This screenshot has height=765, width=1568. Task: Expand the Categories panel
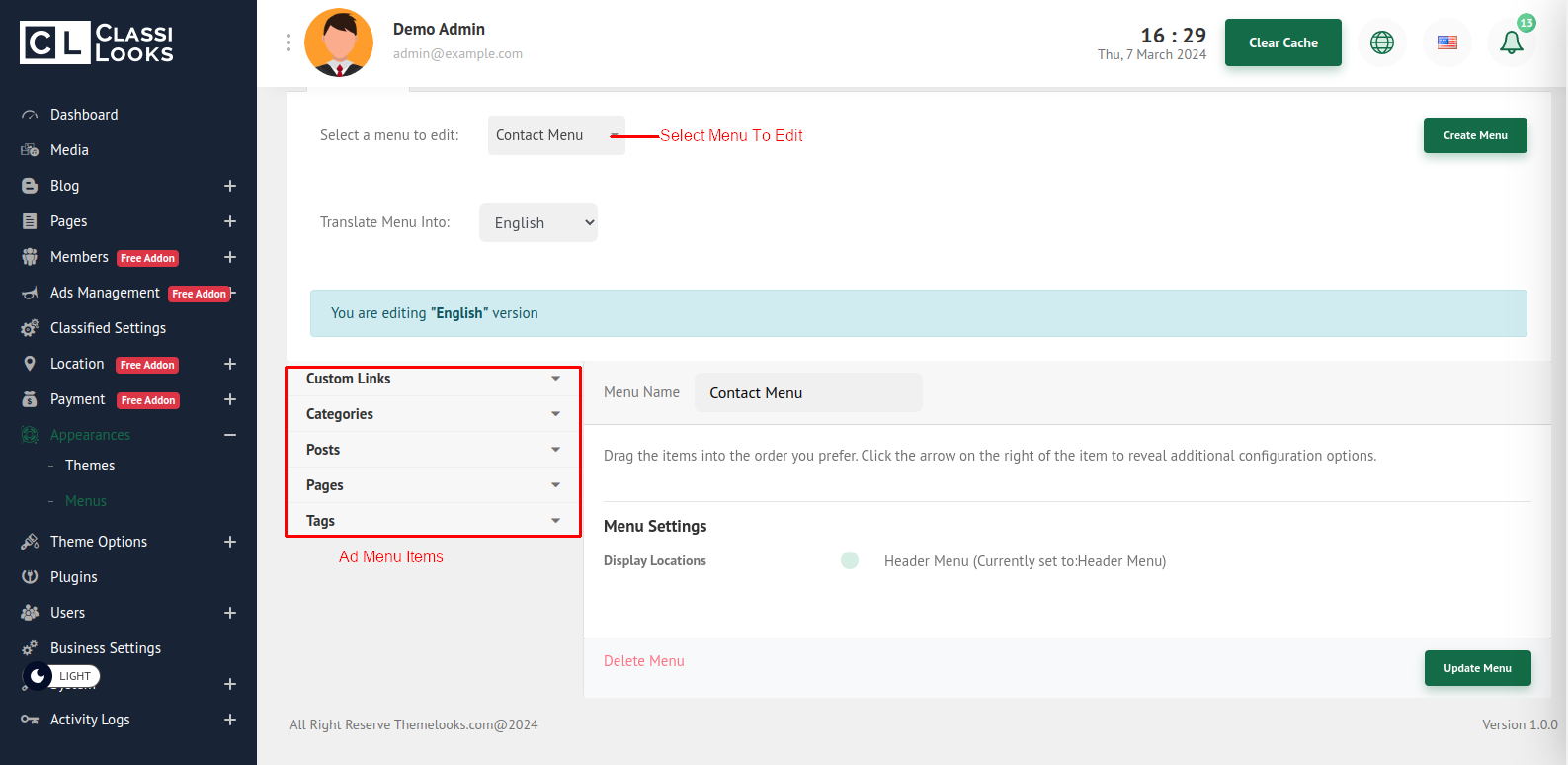click(x=433, y=414)
